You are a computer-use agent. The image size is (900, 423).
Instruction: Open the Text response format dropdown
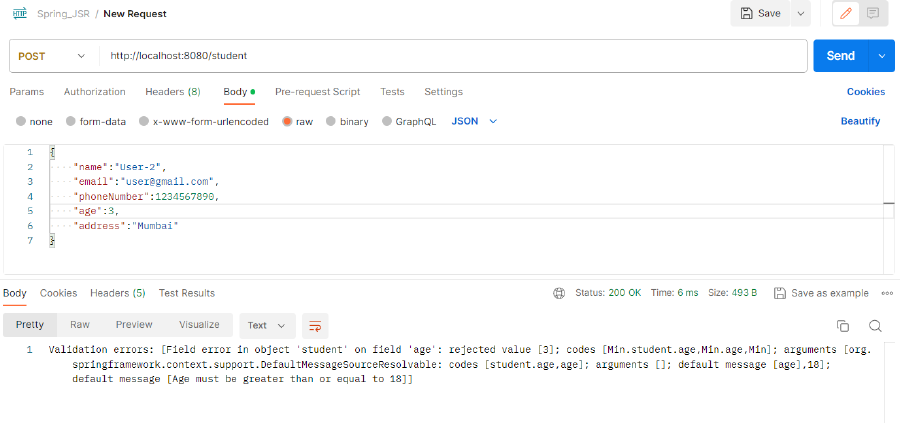tap(267, 325)
